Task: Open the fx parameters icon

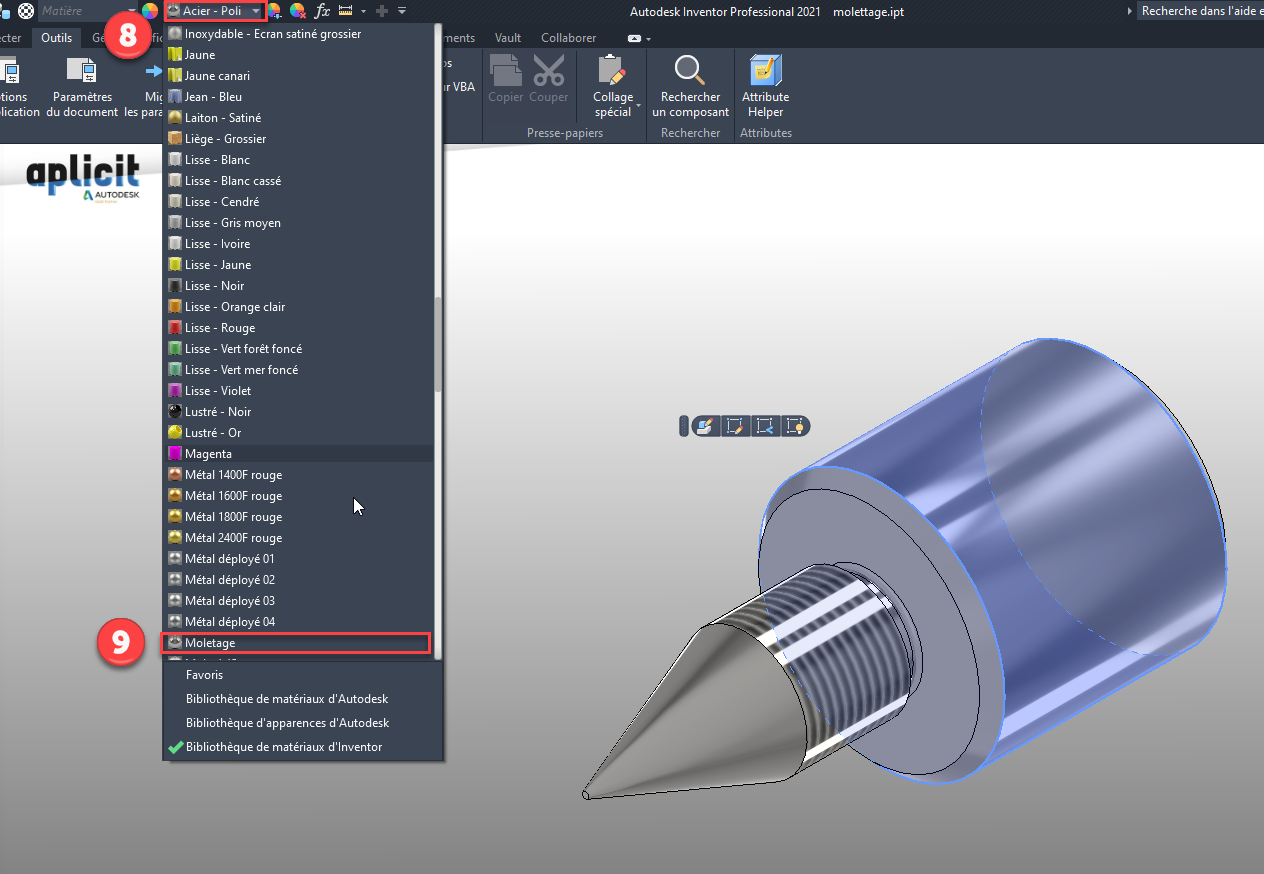Action: coord(322,11)
